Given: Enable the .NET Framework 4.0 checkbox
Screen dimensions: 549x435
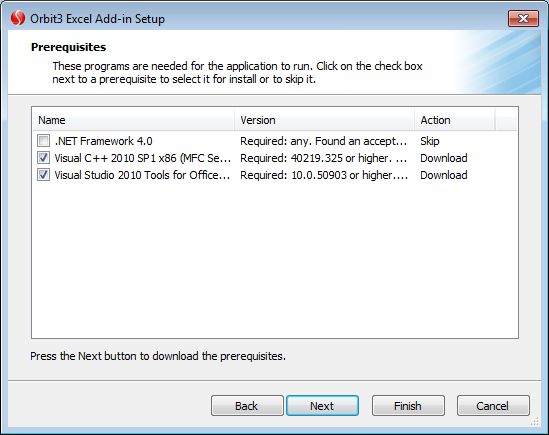Looking at the screenshot, I should pyautogui.click(x=43, y=141).
